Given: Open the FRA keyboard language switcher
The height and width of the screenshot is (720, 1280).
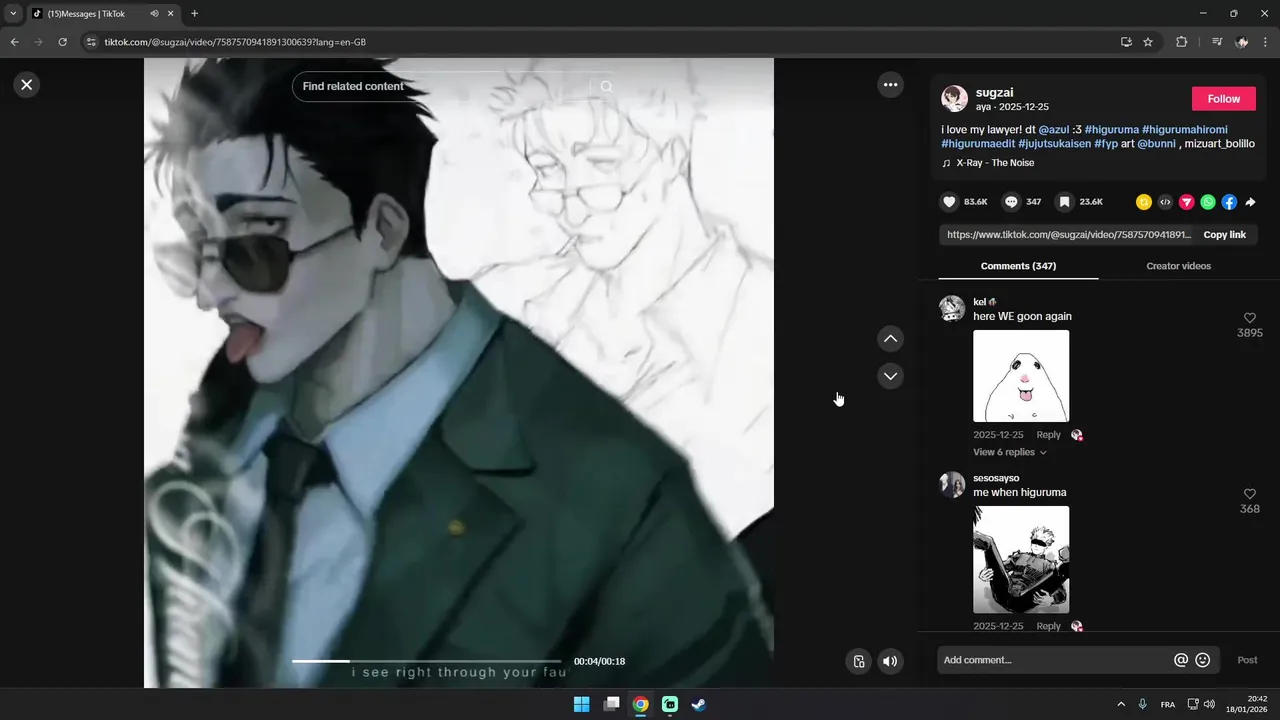Looking at the screenshot, I should coord(1168,704).
